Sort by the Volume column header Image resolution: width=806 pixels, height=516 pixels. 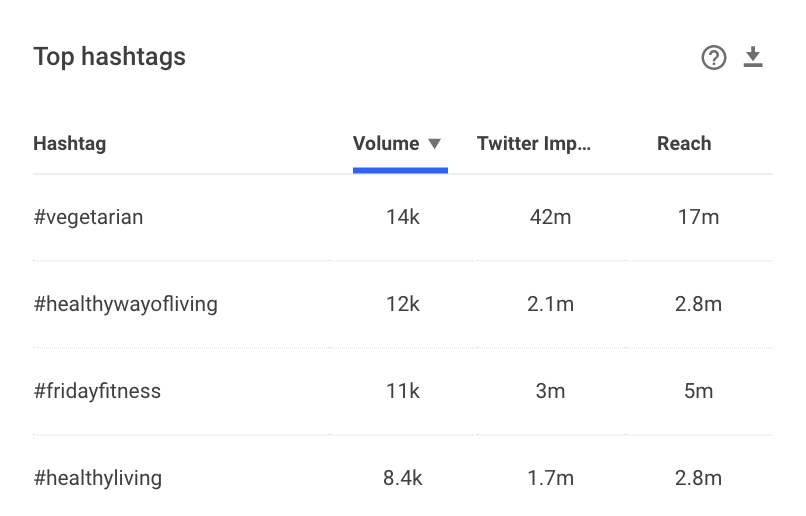pyautogui.click(x=386, y=143)
